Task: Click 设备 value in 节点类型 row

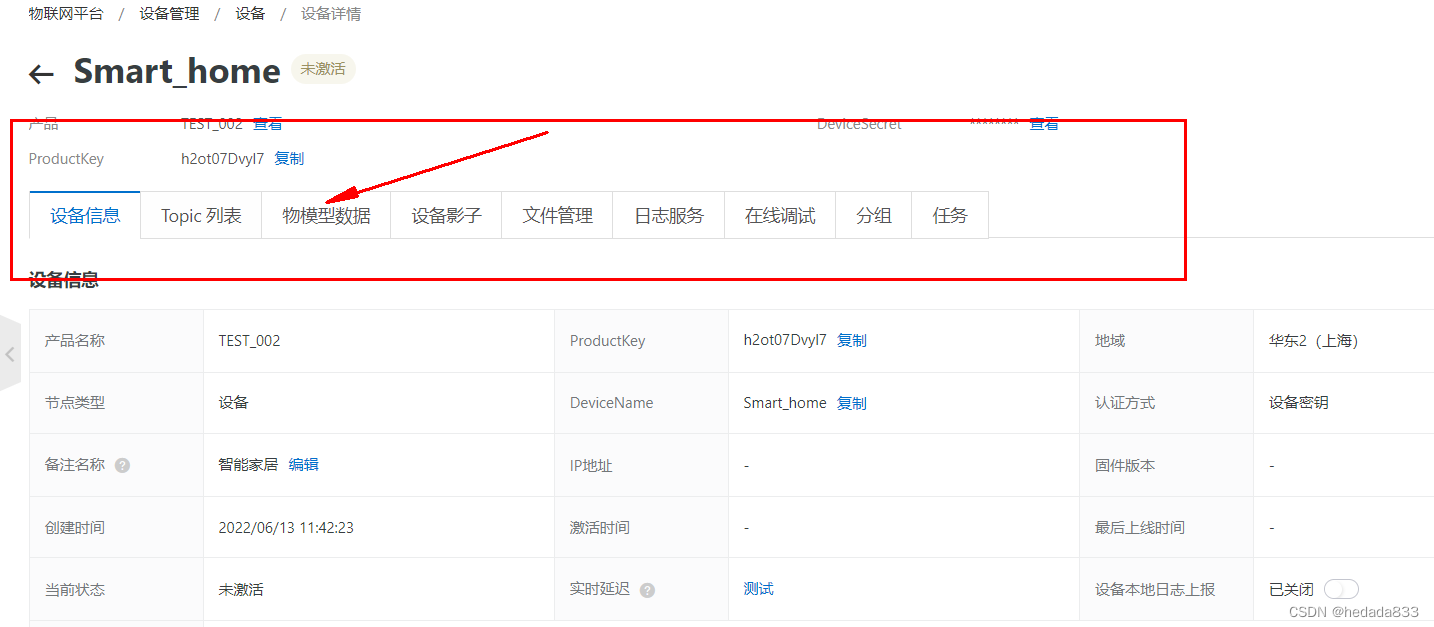Action: click(x=233, y=403)
